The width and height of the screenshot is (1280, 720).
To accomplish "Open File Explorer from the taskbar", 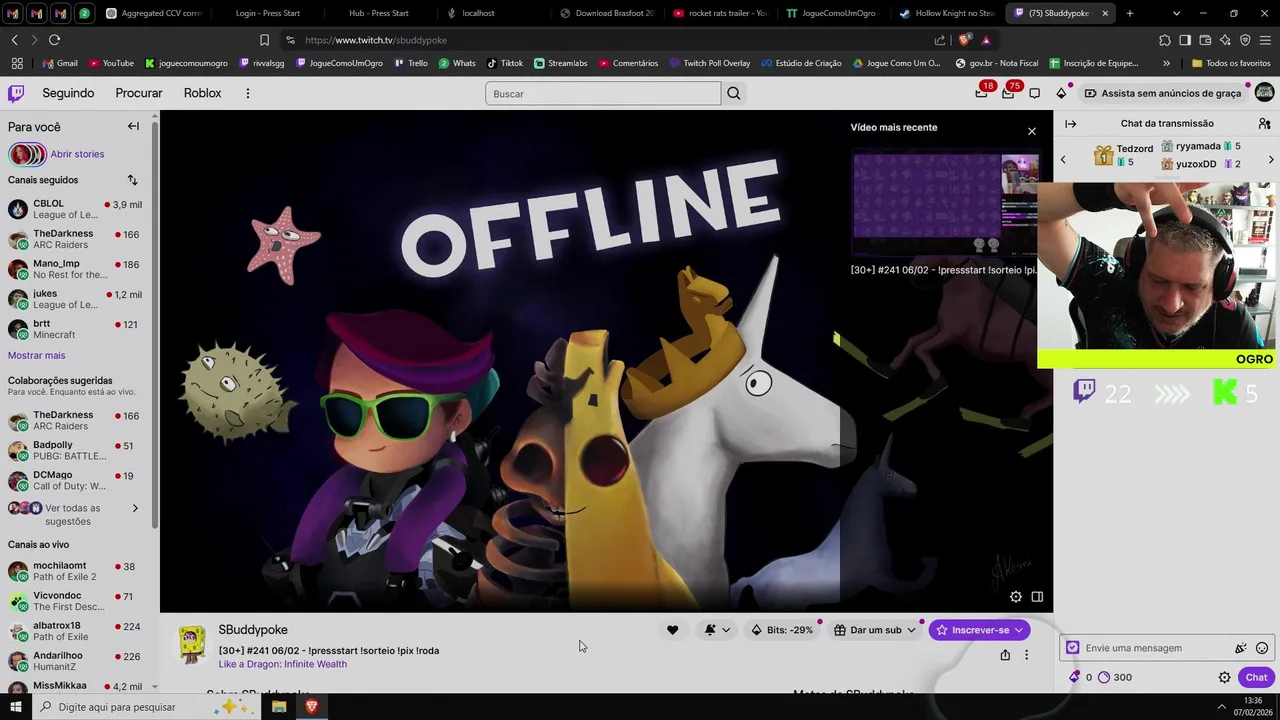I will [x=279, y=707].
